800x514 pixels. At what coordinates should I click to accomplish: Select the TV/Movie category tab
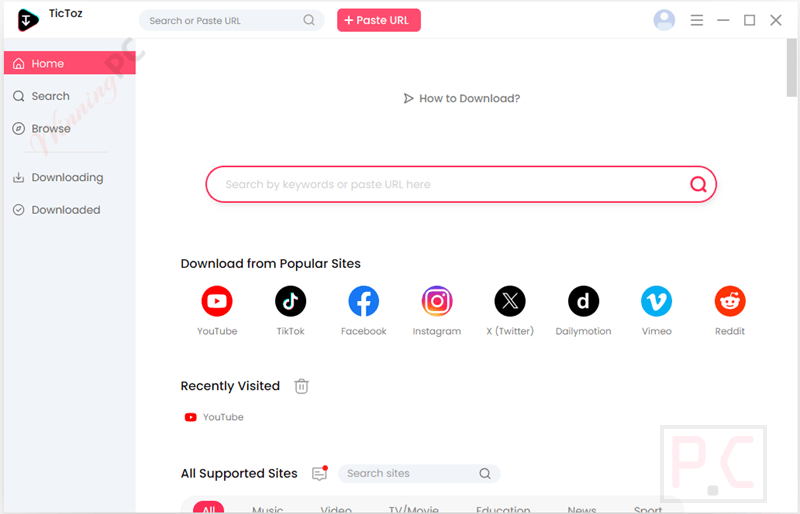413,509
